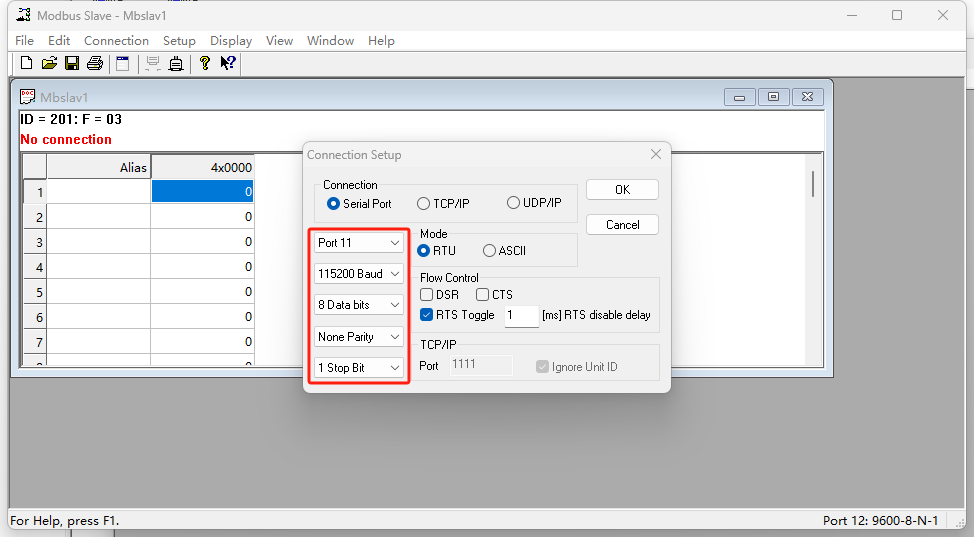The image size is (974, 537).
Task: Click Cancel in Connection Setup dialog
Action: [x=622, y=225]
